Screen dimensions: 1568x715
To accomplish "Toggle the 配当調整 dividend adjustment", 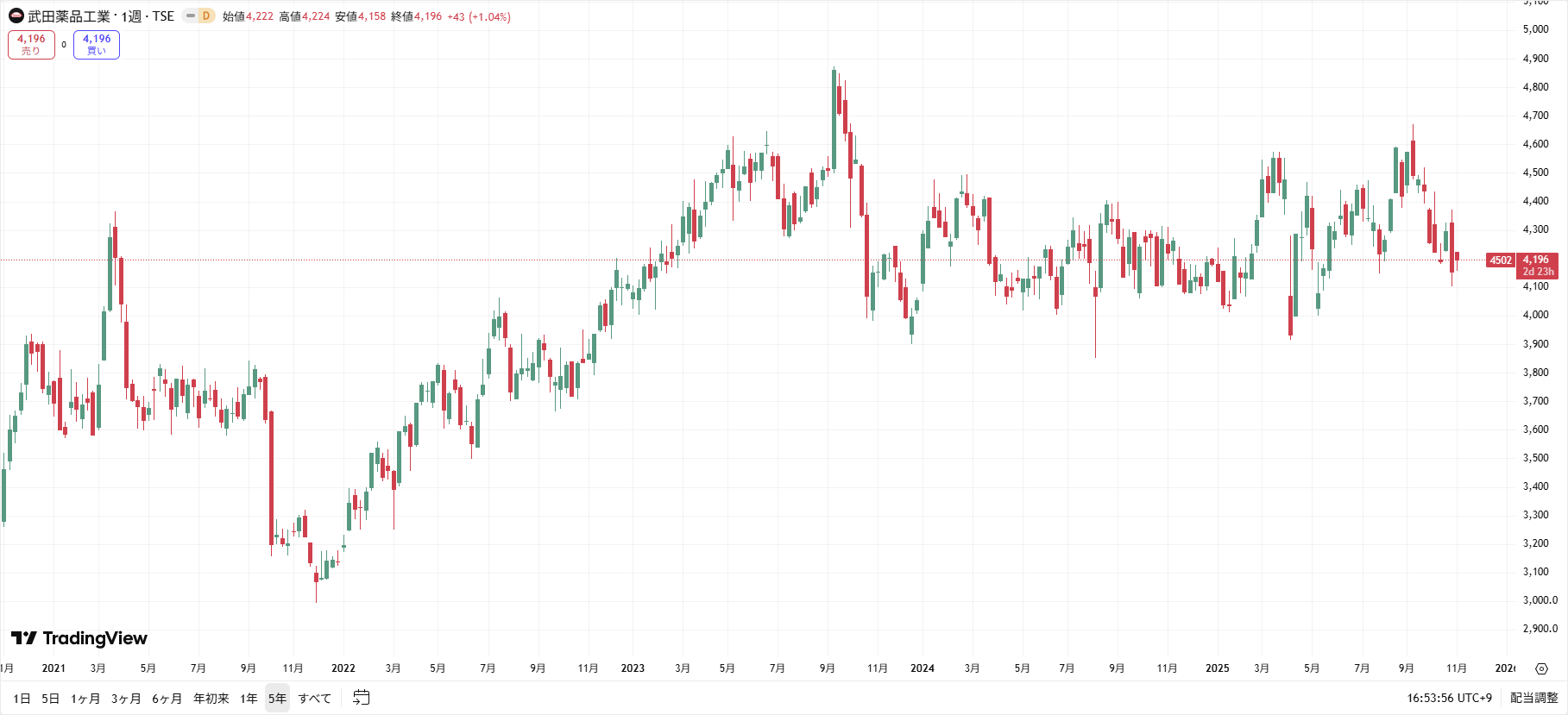I will tap(1533, 698).
